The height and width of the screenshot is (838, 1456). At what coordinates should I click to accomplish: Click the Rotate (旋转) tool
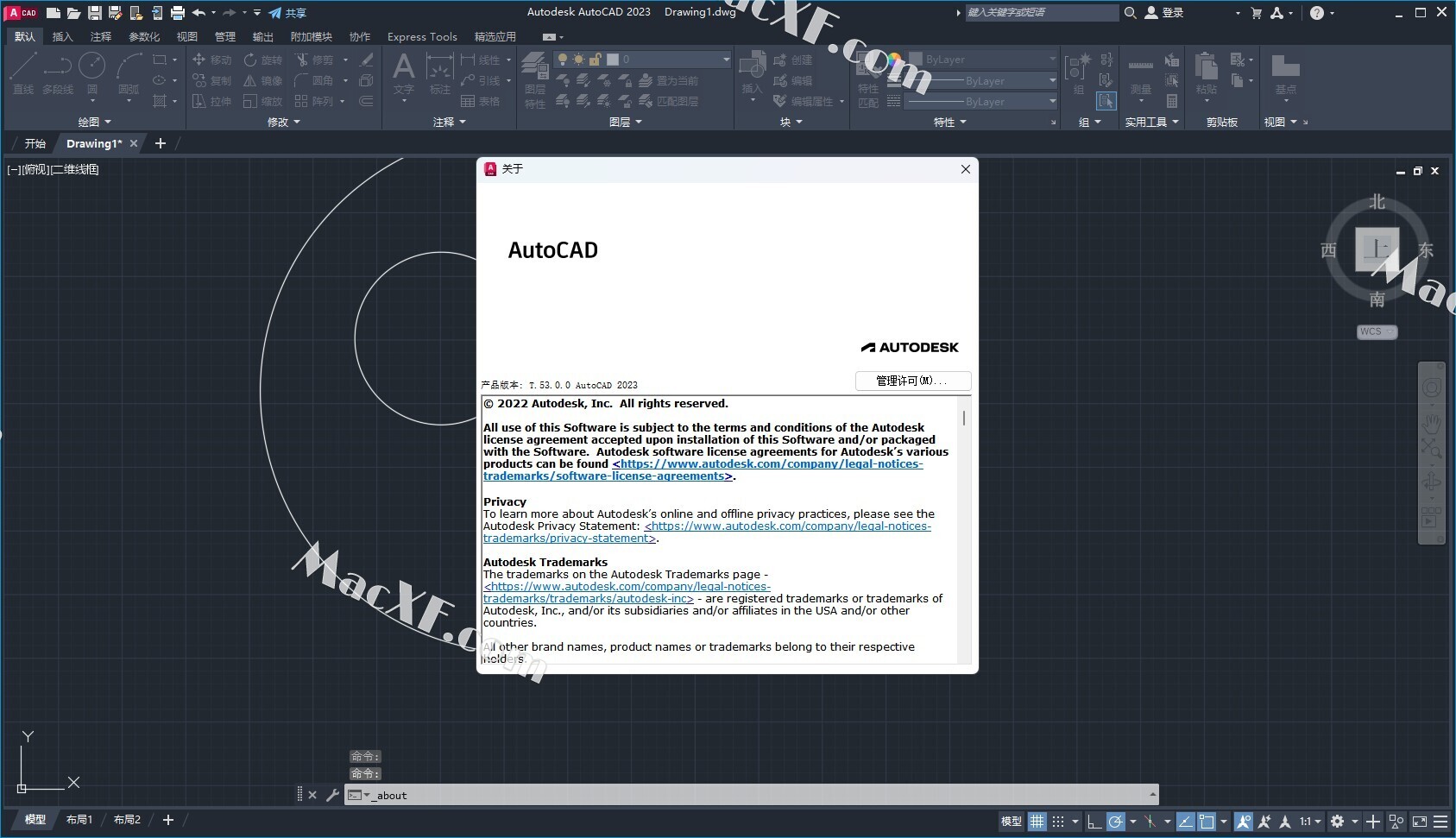click(262, 60)
